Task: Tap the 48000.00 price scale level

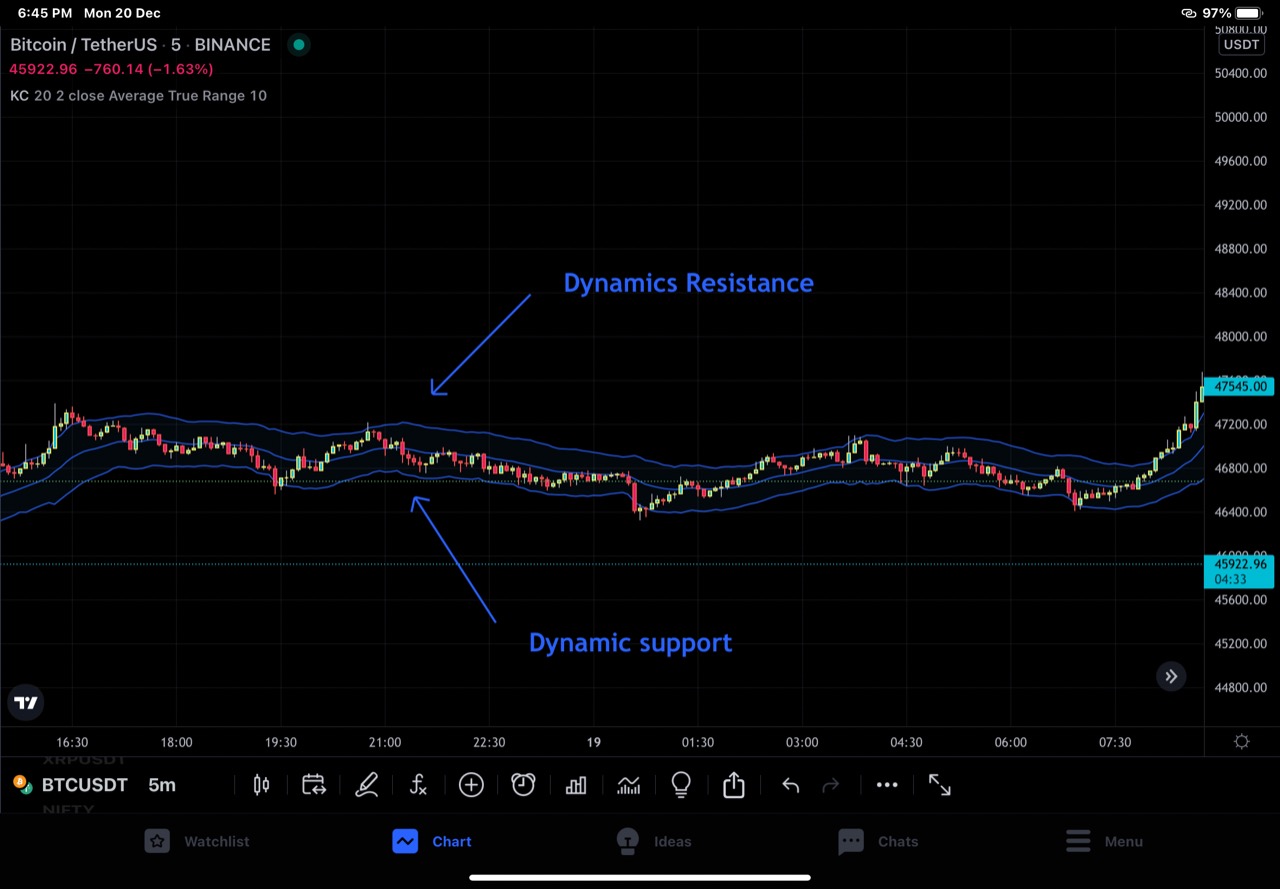Action: pyautogui.click(x=1239, y=337)
